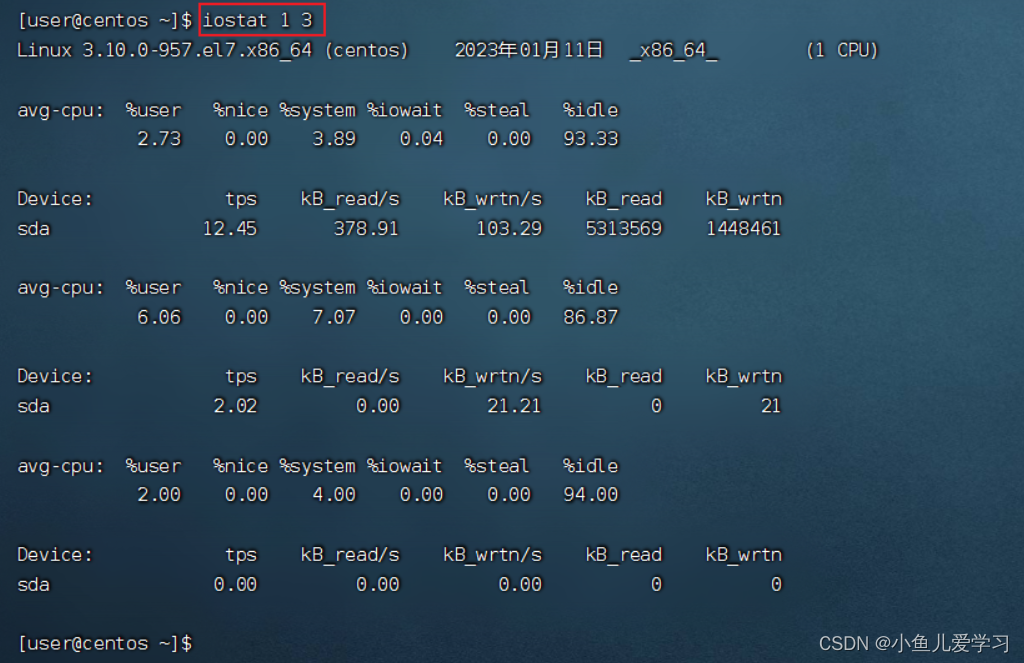Click the %system value 4.00
Viewport: 1024px width, 663px height.
(x=334, y=494)
